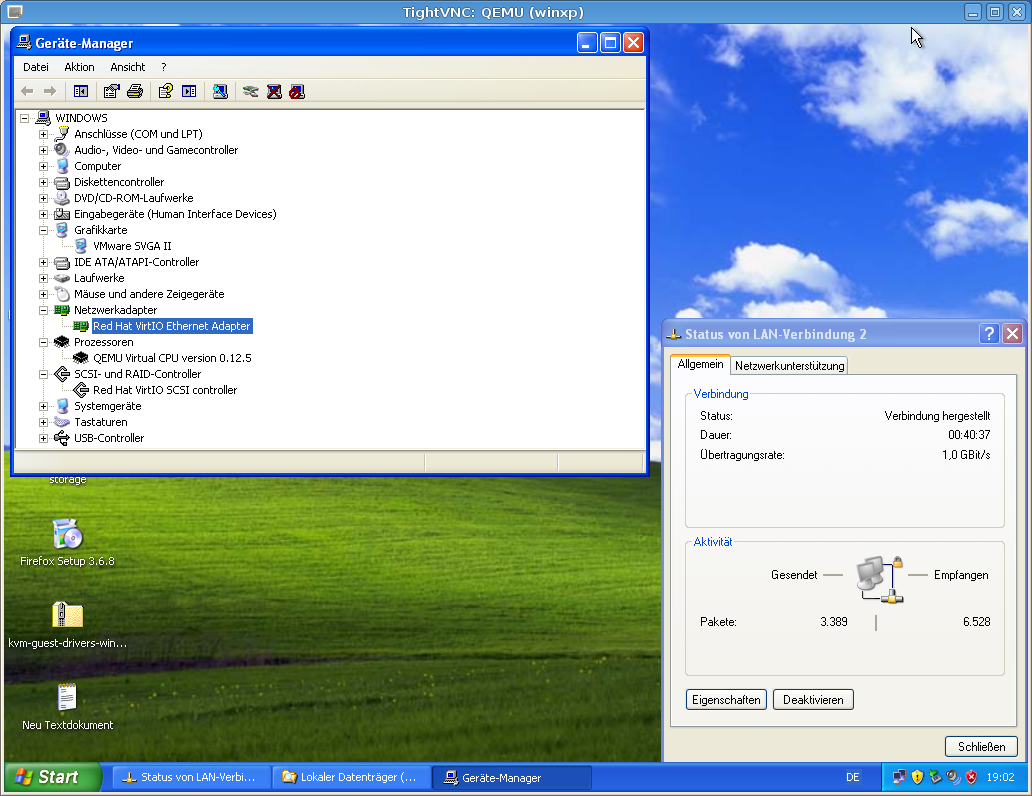Expand the Laufwerke node
Viewport: 1032px width, 796px height.
click(43, 279)
